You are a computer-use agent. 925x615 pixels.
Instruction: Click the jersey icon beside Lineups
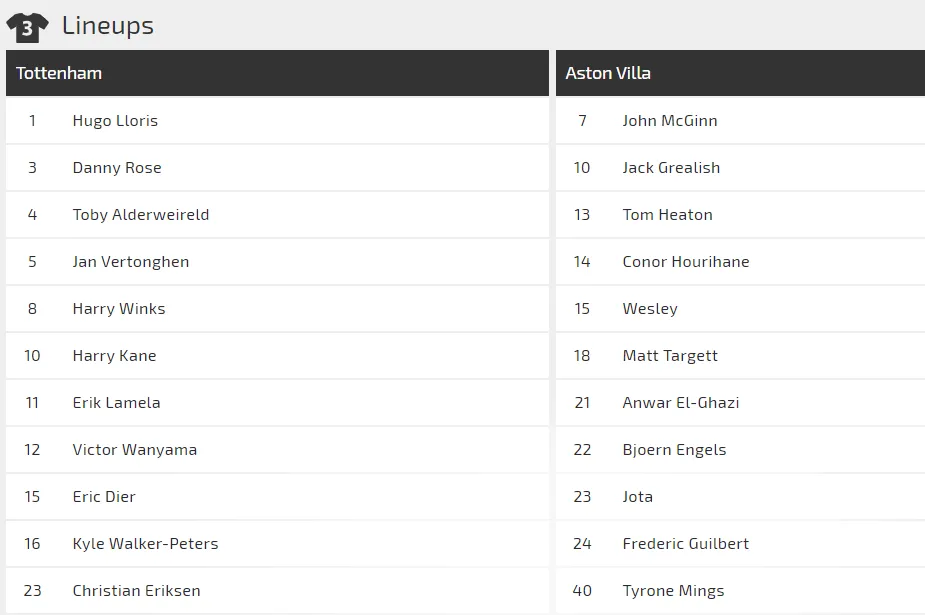[x=27, y=27]
